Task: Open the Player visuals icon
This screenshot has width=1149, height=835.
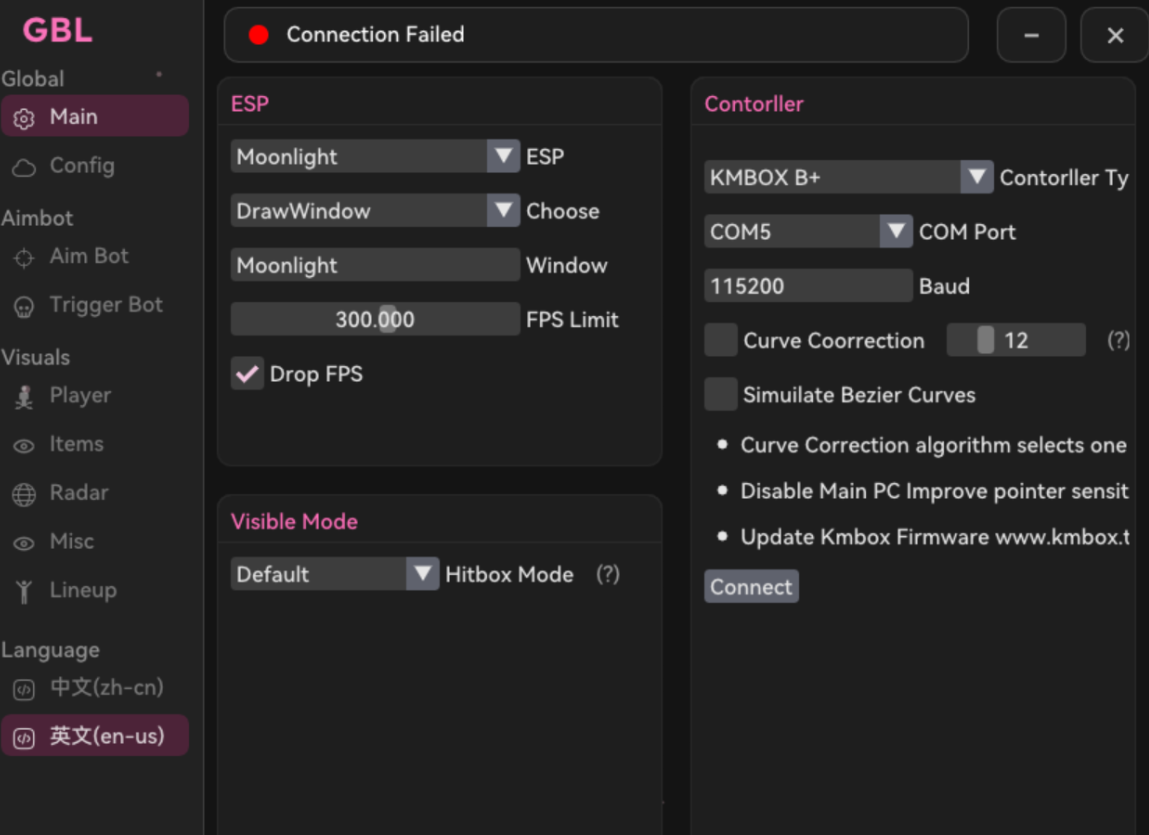Action: pos(24,397)
